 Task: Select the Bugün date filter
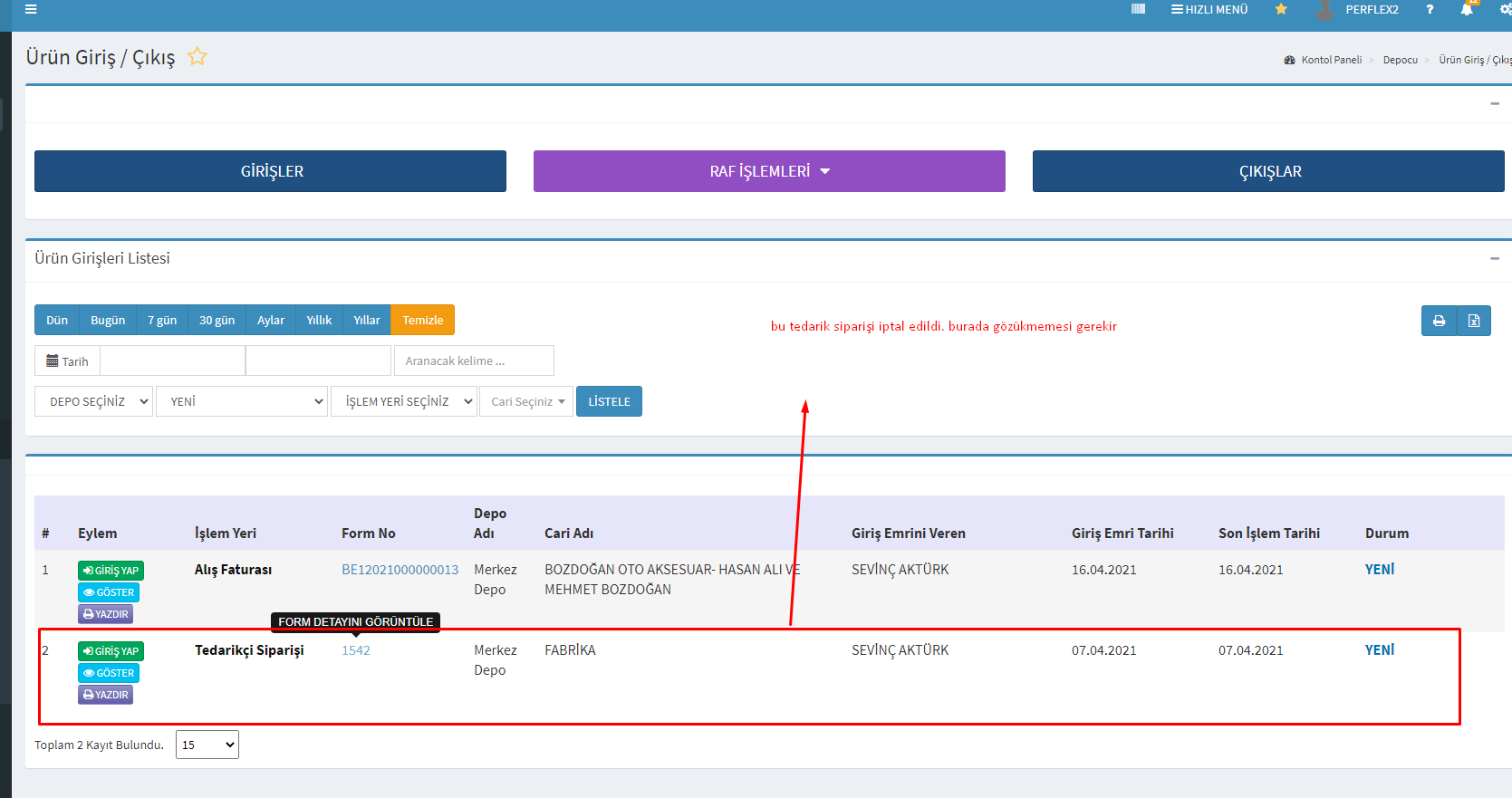tap(108, 320)
